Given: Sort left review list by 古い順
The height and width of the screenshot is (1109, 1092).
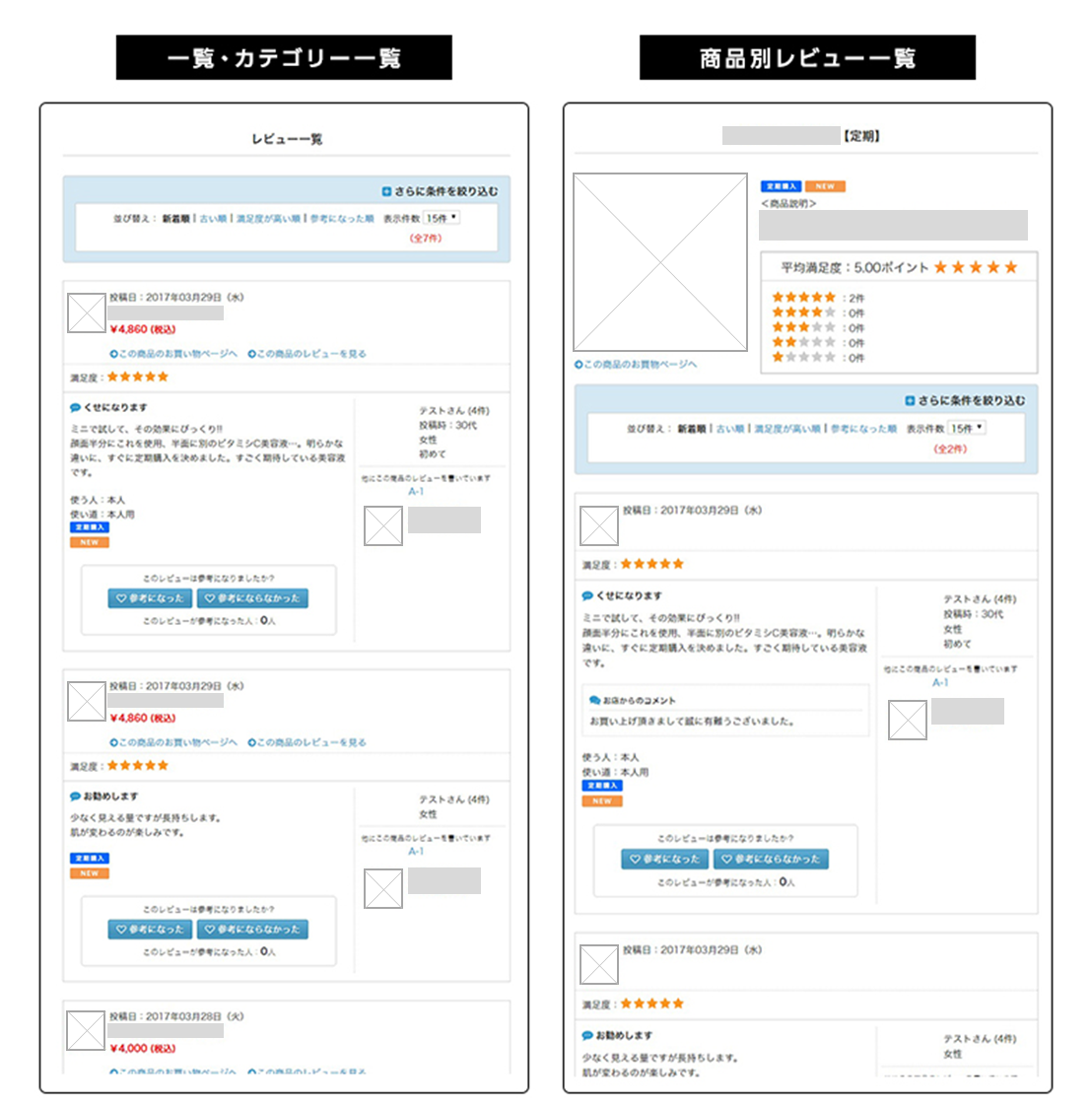Looking at the screenshot, I should coord(213,219).
